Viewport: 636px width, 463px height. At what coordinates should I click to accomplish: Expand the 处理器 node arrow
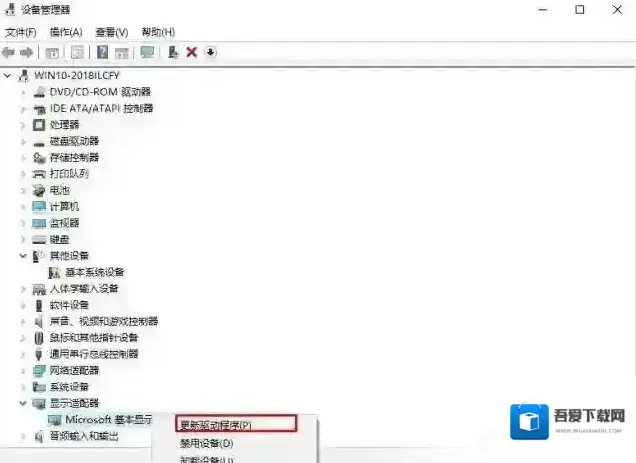tap(23, 125)
